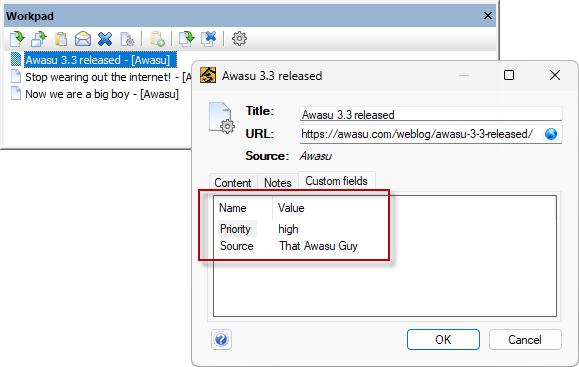579x367 pixels.
Task: Click the page icon beside 'Now we are a big boy'
Action: tap(16, 94)
